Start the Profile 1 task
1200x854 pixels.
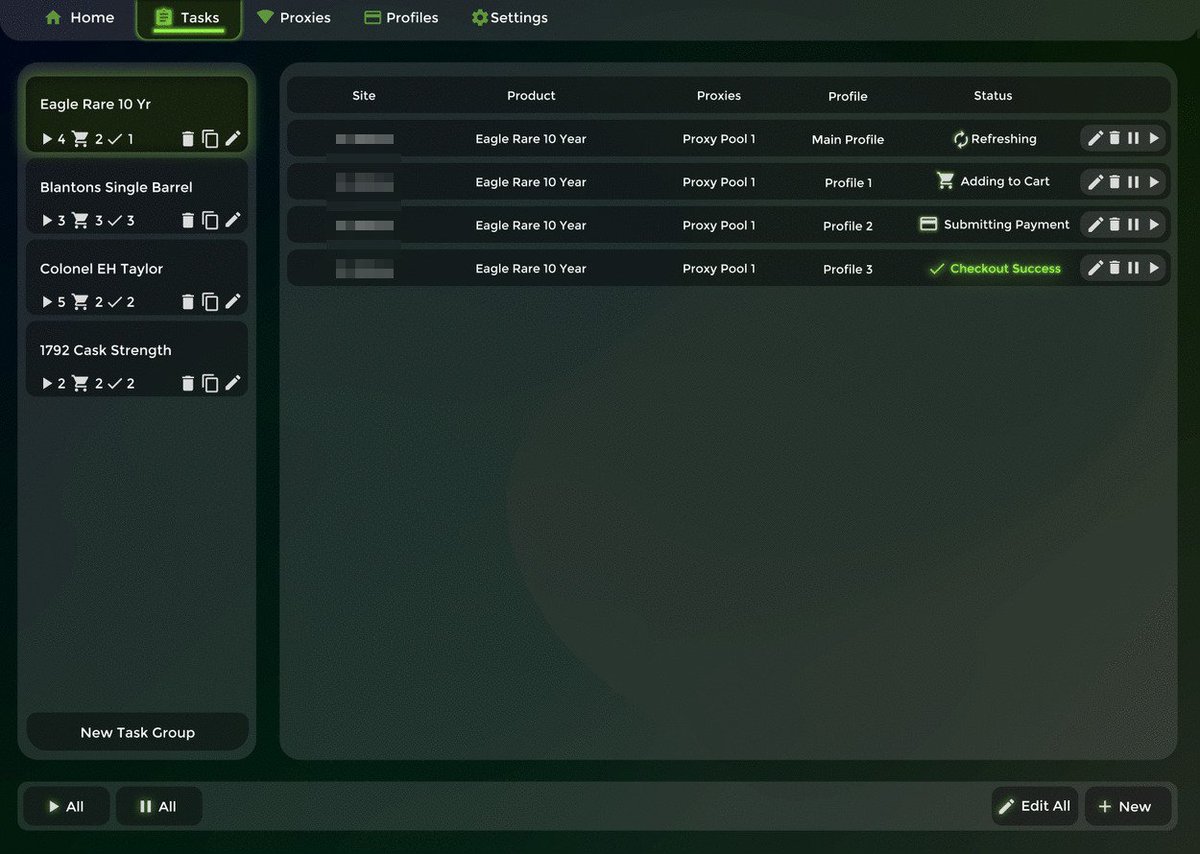pyautogui.click(x=1154, y=182)
